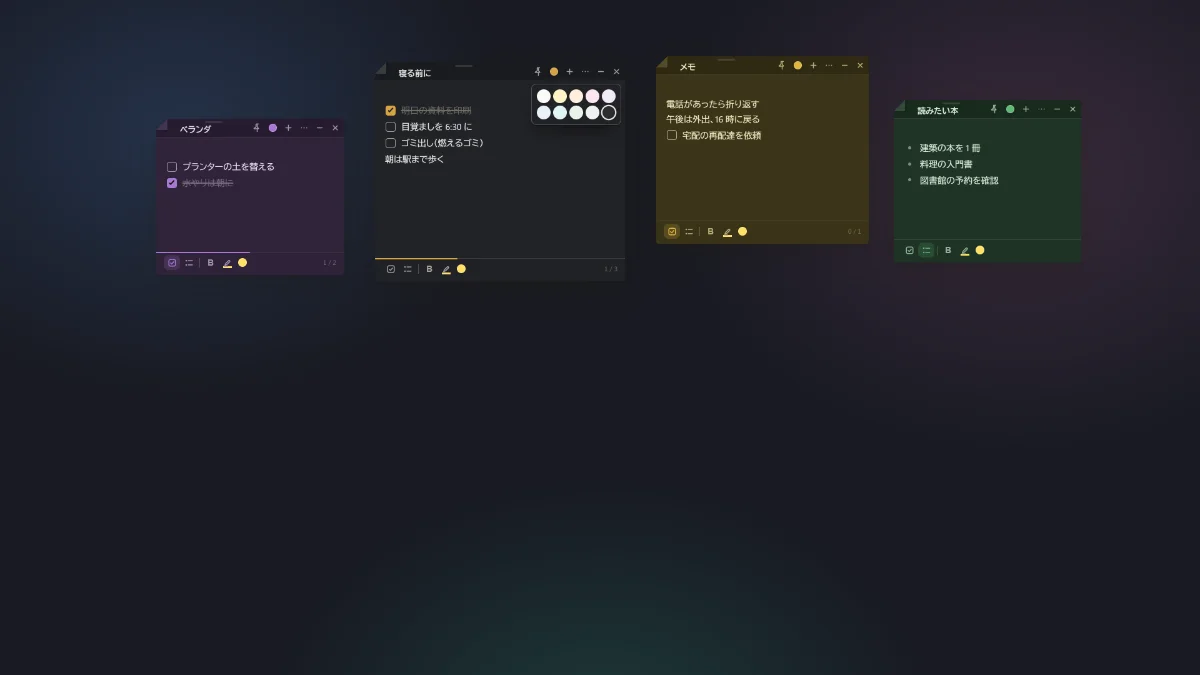This screenshot has width=1200, height=675.
Task: Toggle bullet list in the 寝る前に note toolbar
Action: coord(408,269)
